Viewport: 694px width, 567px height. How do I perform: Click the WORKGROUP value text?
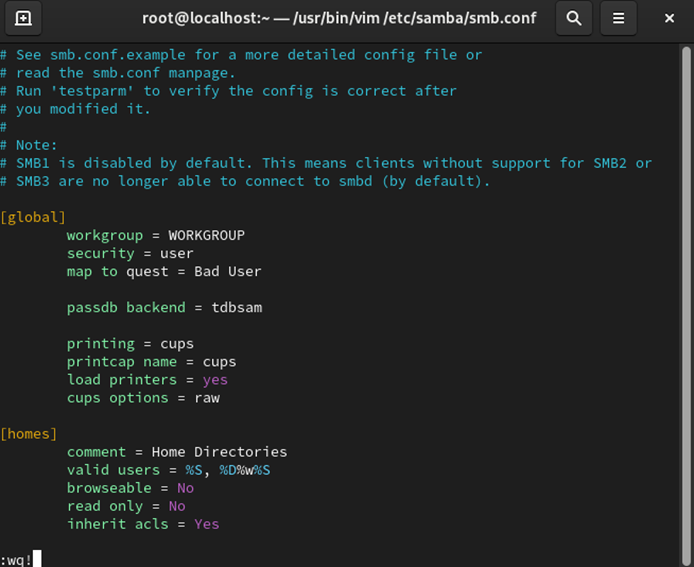pyautogui.click(x=206, y=235)
